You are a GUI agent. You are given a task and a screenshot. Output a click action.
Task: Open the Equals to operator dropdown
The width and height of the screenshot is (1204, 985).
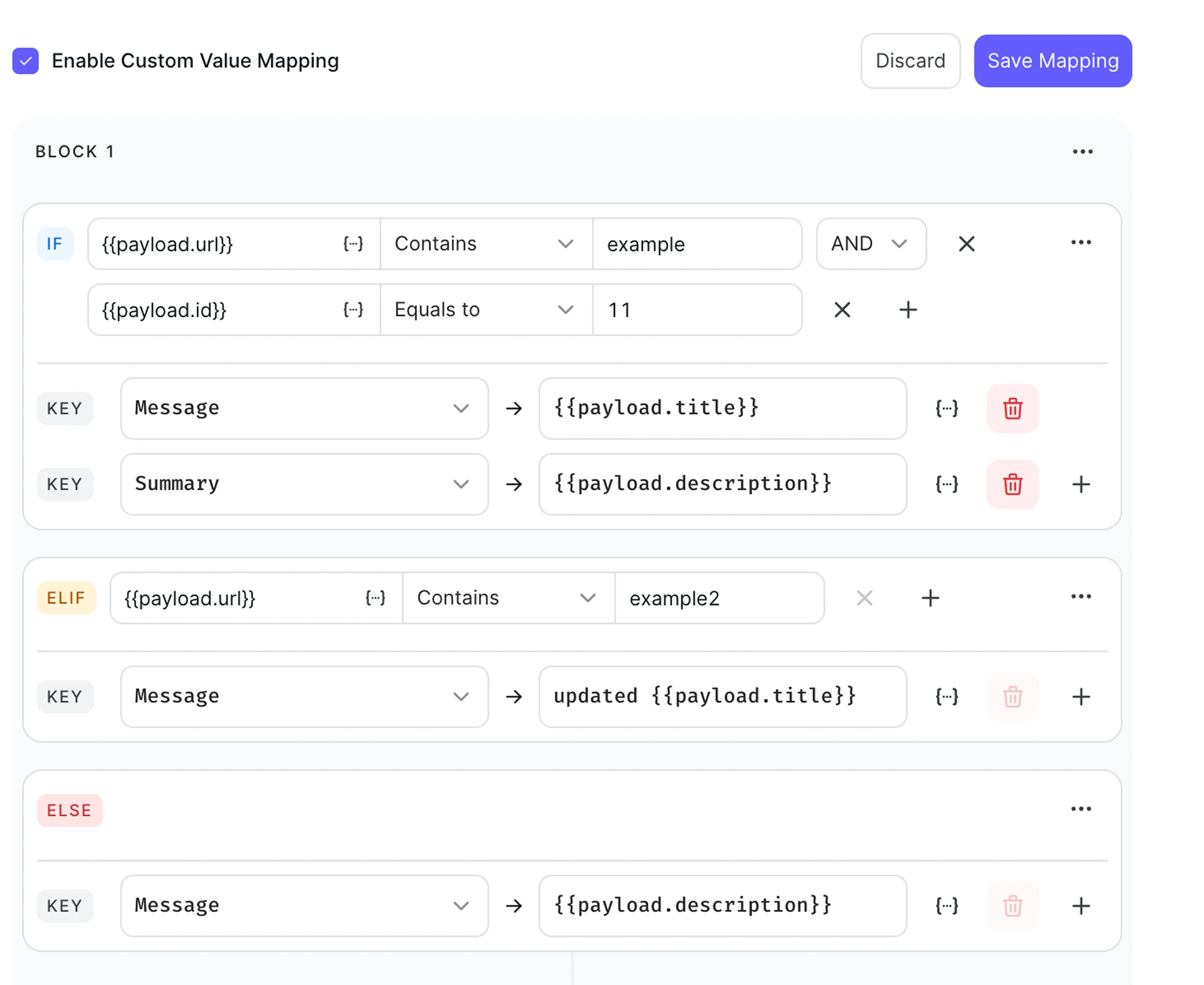(486, 310)
